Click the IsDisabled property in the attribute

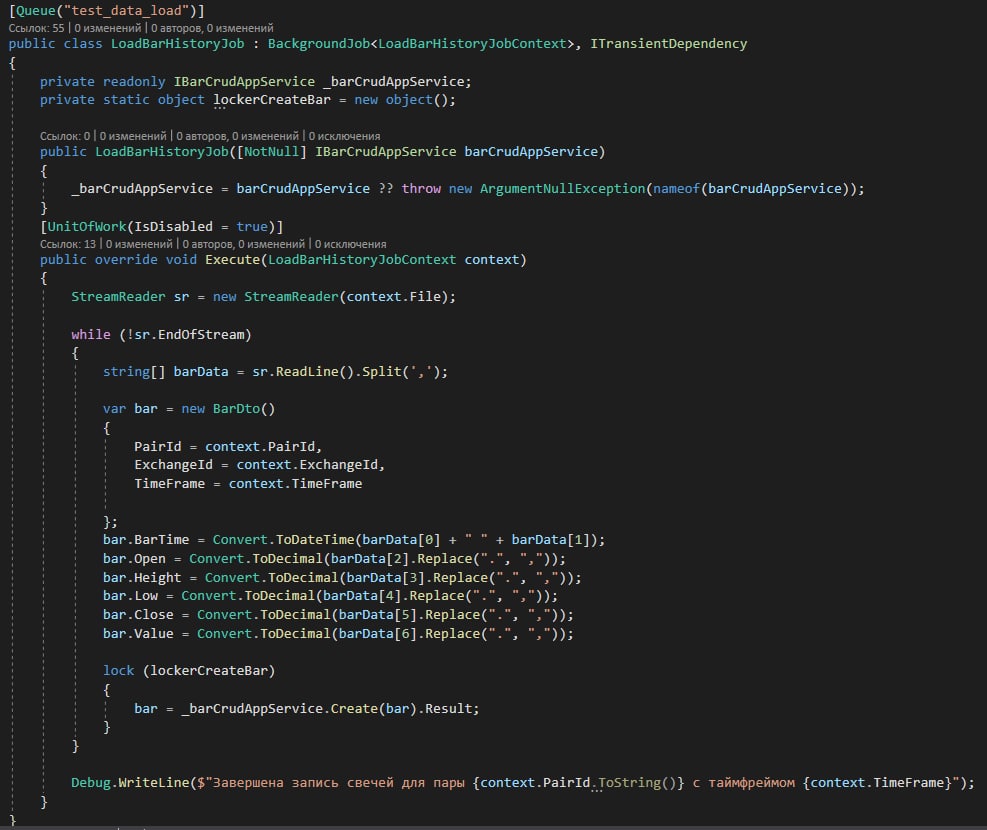click(173, 227)
